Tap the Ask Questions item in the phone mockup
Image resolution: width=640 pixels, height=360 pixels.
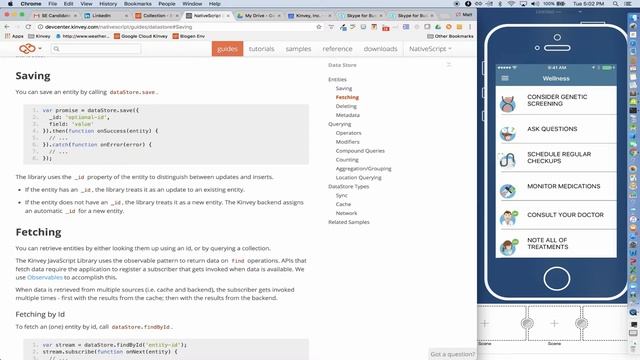(x=556, y=129)
